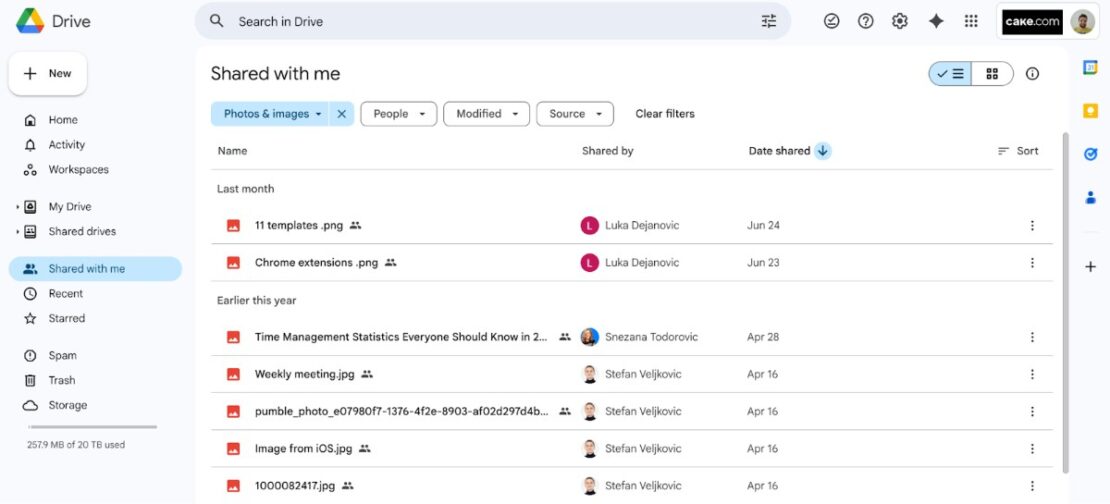Open account profile avatar
The height and width of the screenshot is (504, 1110).
(x=1082, y=22)
